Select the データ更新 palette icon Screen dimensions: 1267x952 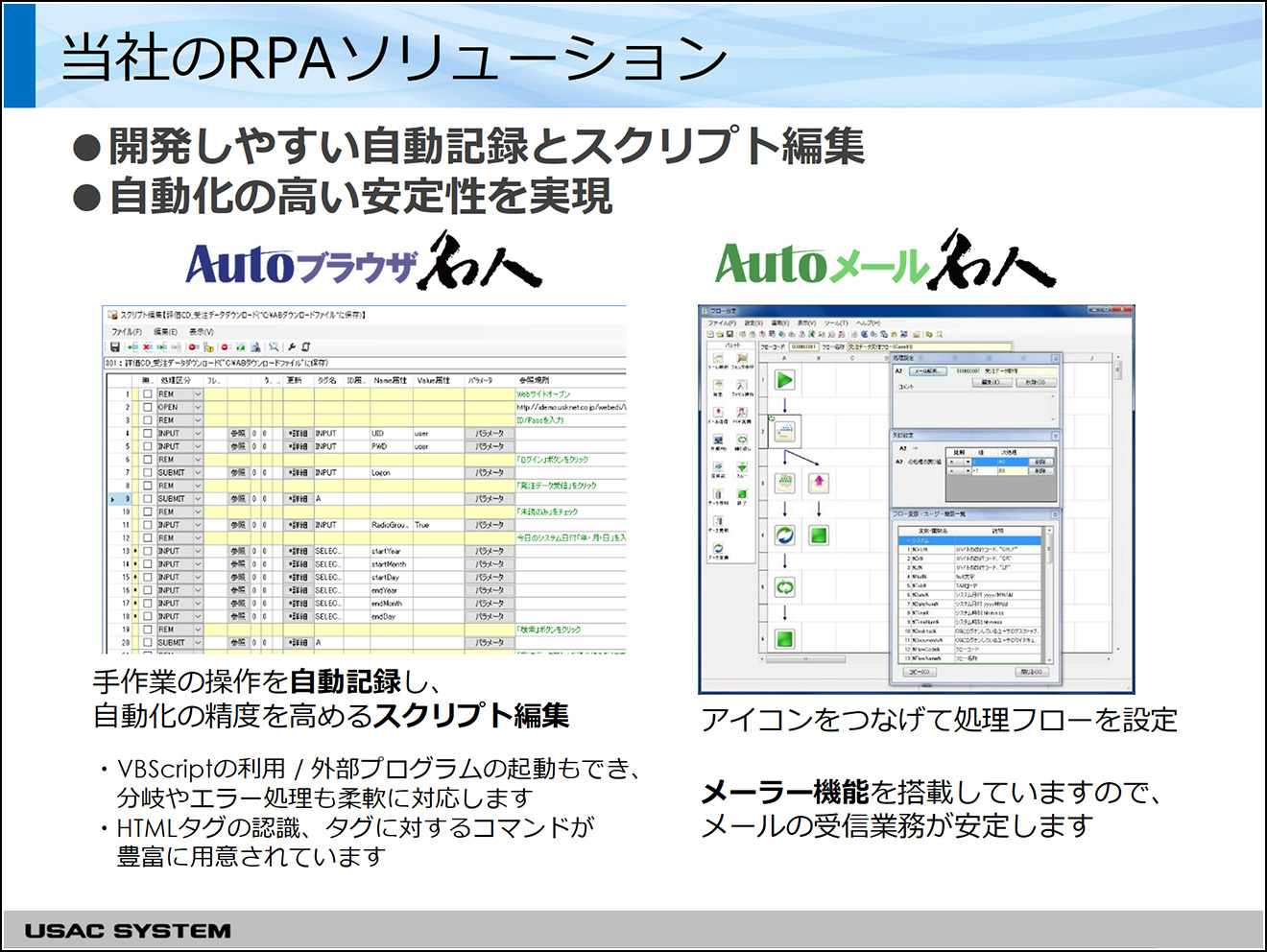tap(718, 520)
